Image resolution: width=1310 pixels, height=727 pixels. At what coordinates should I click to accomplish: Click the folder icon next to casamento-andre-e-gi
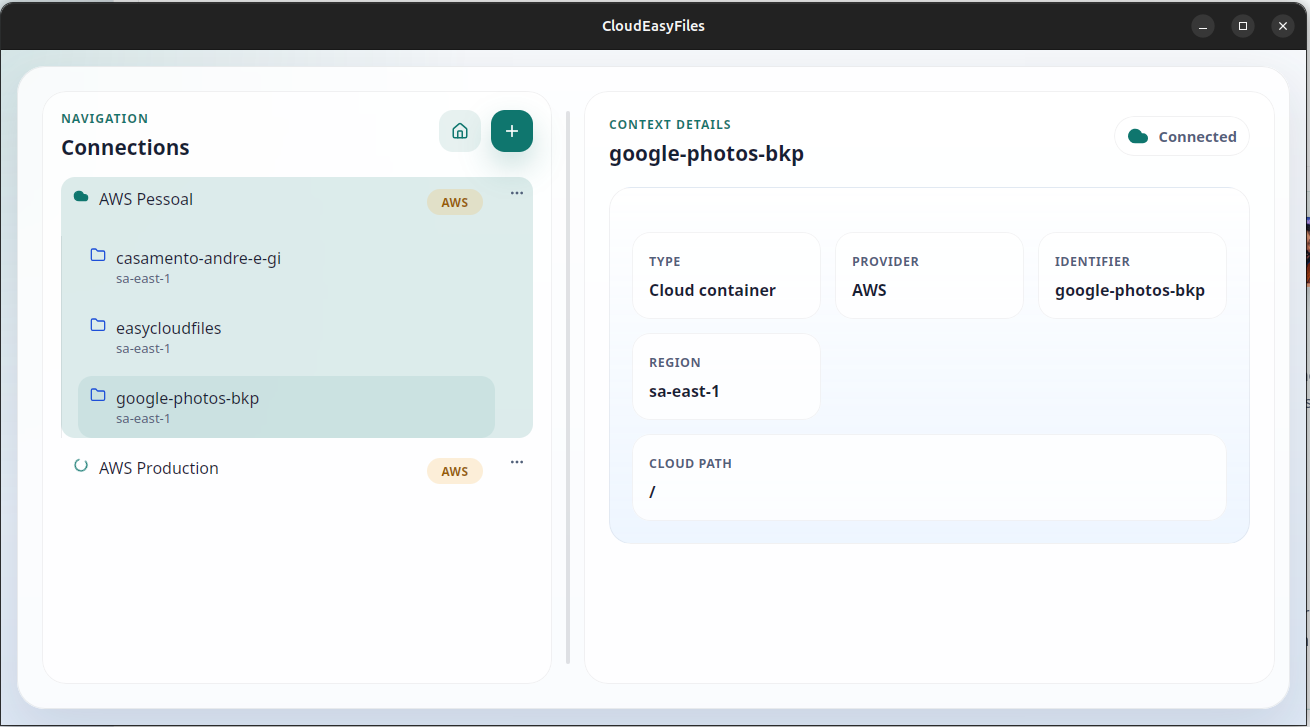point(97,254)
